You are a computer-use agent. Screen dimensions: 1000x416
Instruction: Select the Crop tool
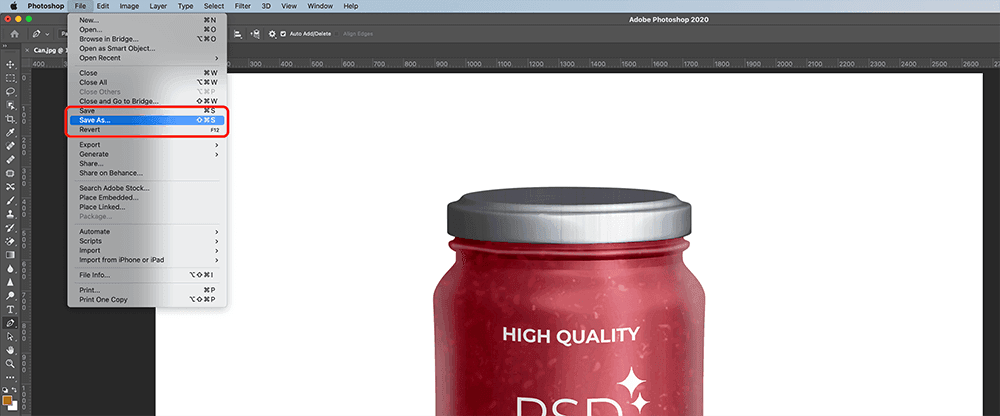pyautogui.click(x=10, y=119)
